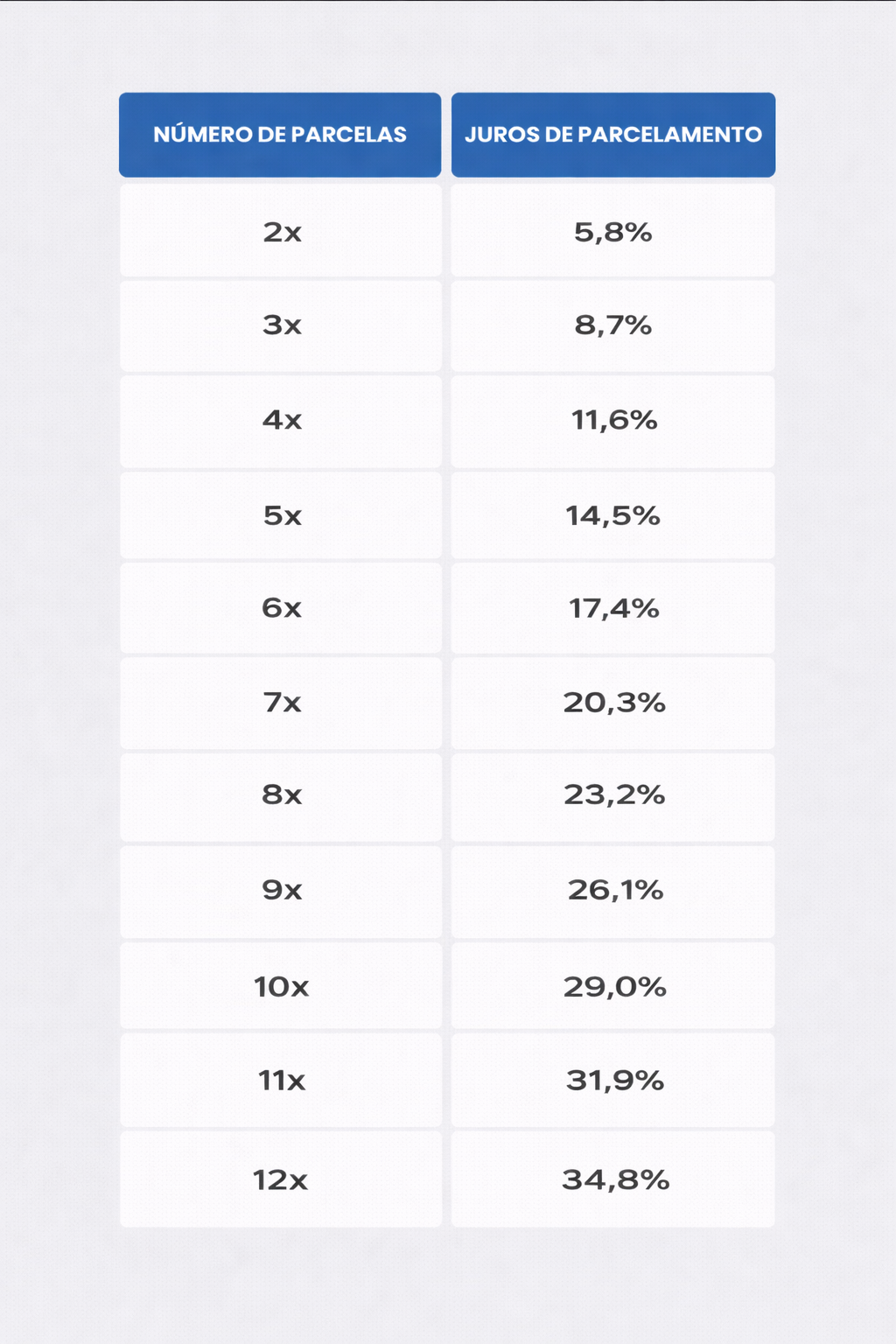Select the 6x installments cell
896x1344 pixels.
tap(281, 608)
